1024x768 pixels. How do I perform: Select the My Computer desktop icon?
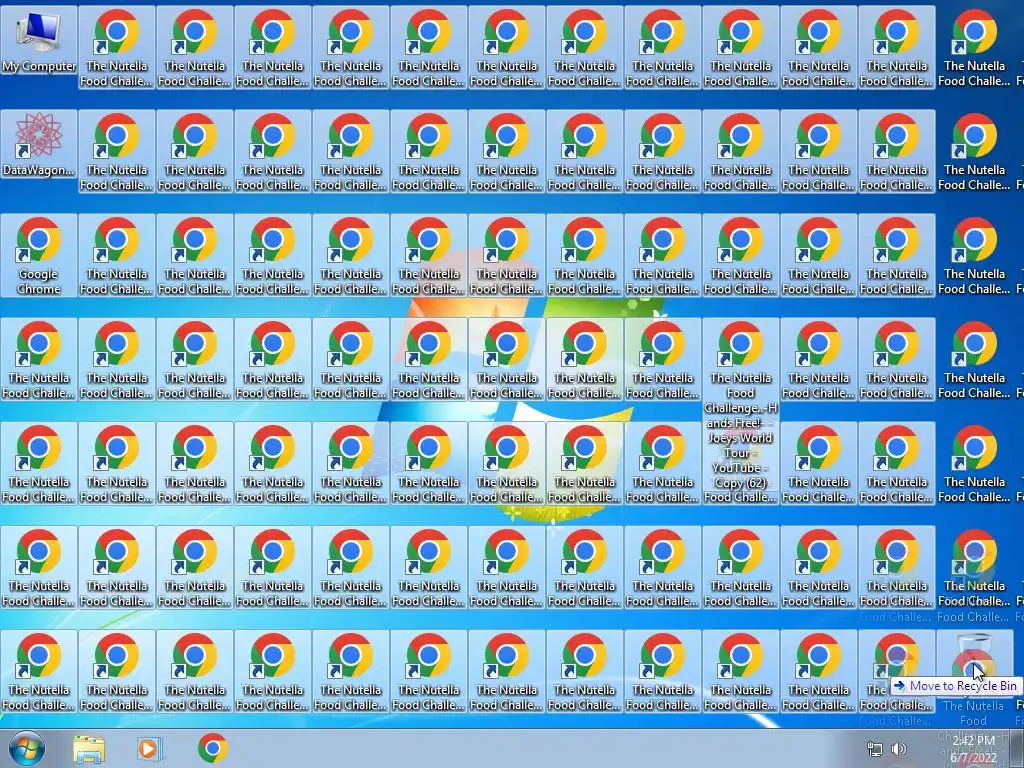click(39, 40)
